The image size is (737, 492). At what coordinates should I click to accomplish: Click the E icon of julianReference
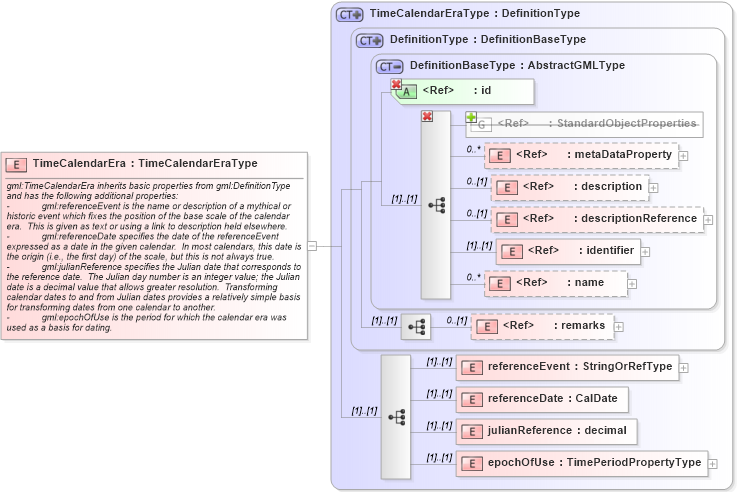(471, 432)
